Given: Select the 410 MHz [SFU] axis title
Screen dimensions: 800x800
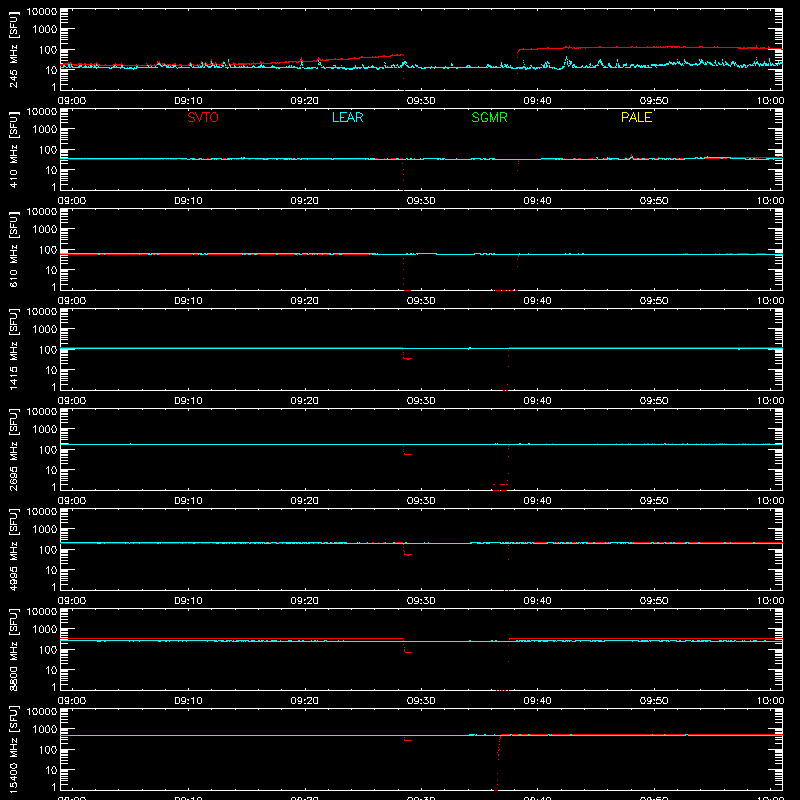Looking at the screenshot, I should [14, 150].
